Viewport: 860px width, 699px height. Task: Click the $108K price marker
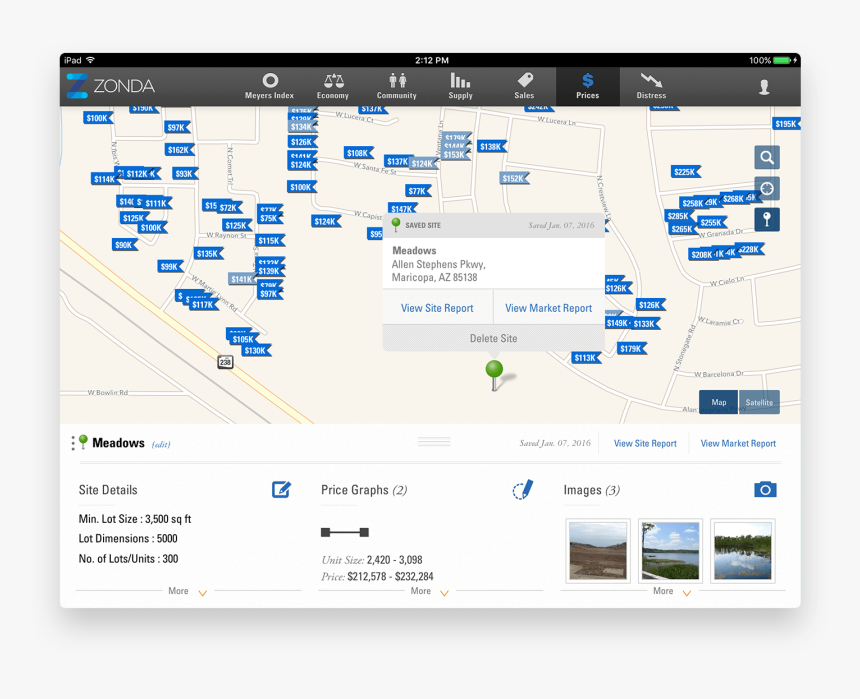pos(359,153)
